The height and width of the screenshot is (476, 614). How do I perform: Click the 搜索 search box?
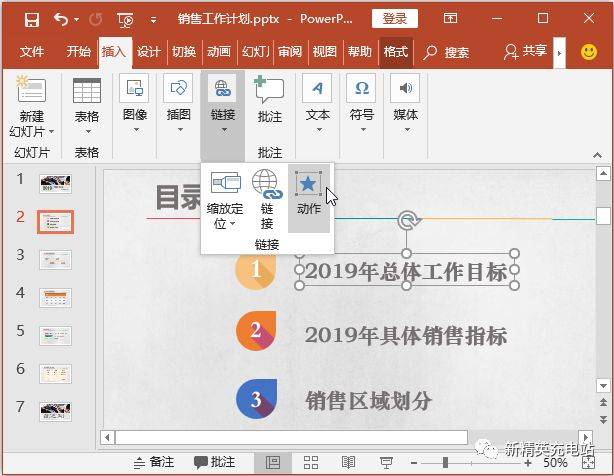[447, 52]
